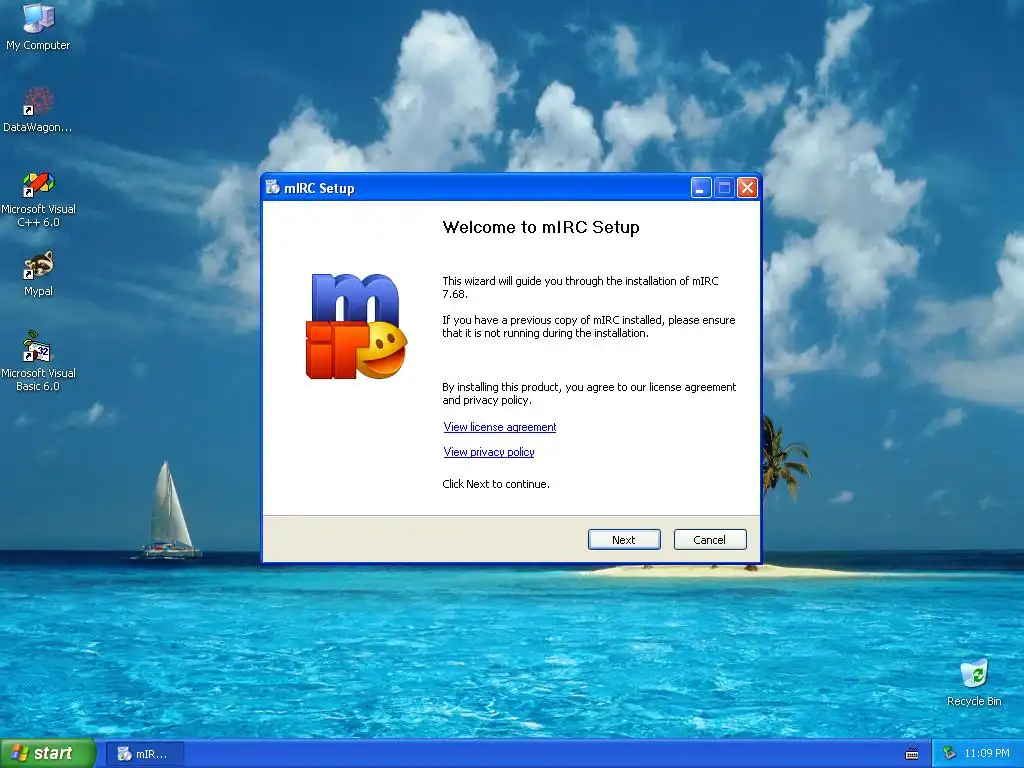Image resolution: width=1024 pixels, height=768 pixels.
Task: Open the Recycle Bin
Action: click(974, 682)
